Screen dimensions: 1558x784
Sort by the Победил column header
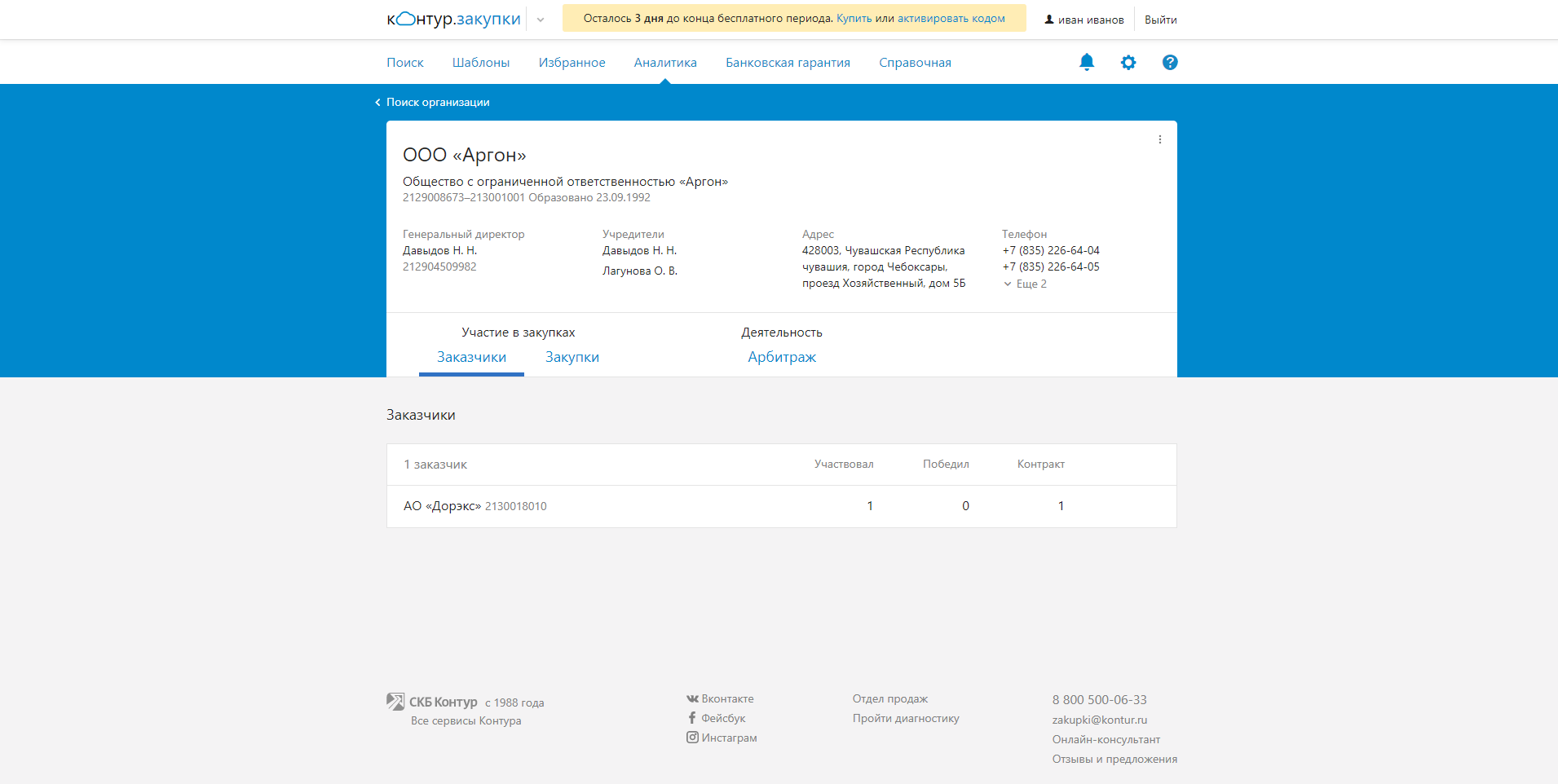point(946,464)
